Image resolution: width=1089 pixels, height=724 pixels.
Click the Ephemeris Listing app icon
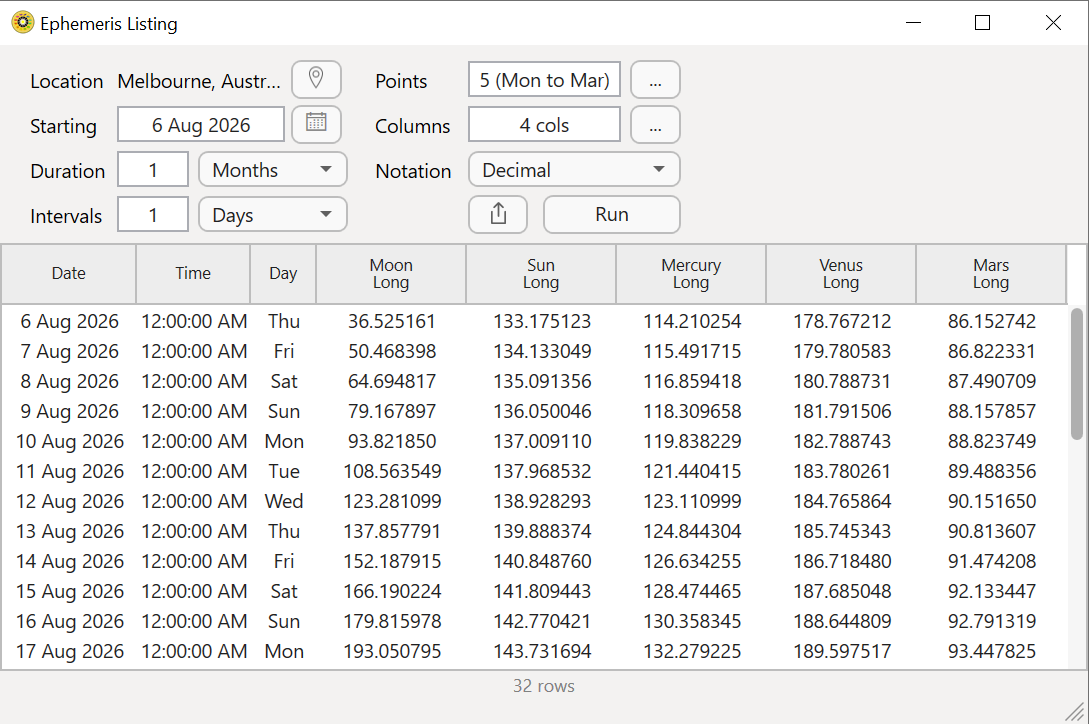click(x=22, y=23)
